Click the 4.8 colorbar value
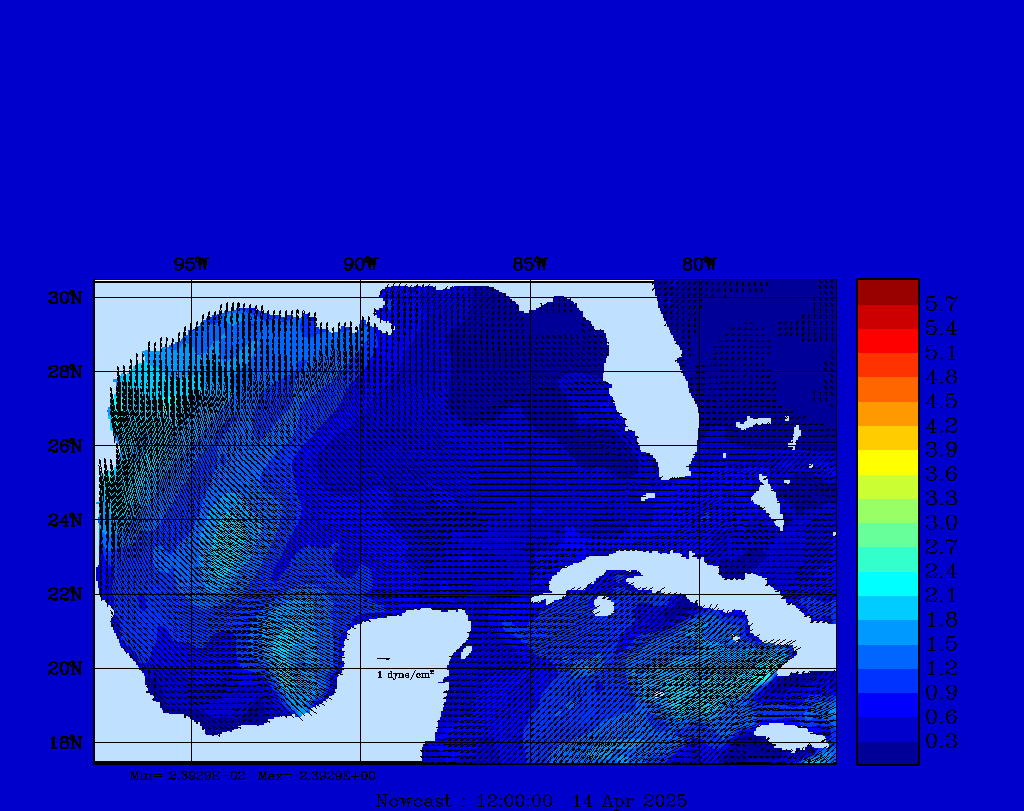 (x=941, y=377)
